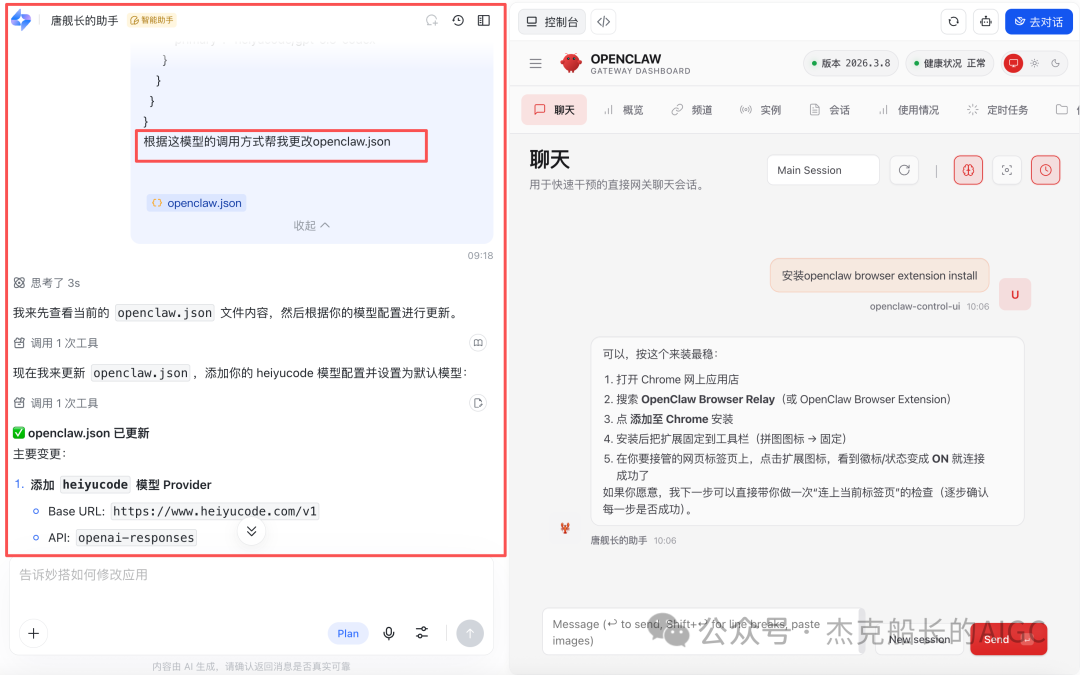Jump to bottom with double chevron
The width and height of the screenshot is (1080, 675).
[251, 531]
